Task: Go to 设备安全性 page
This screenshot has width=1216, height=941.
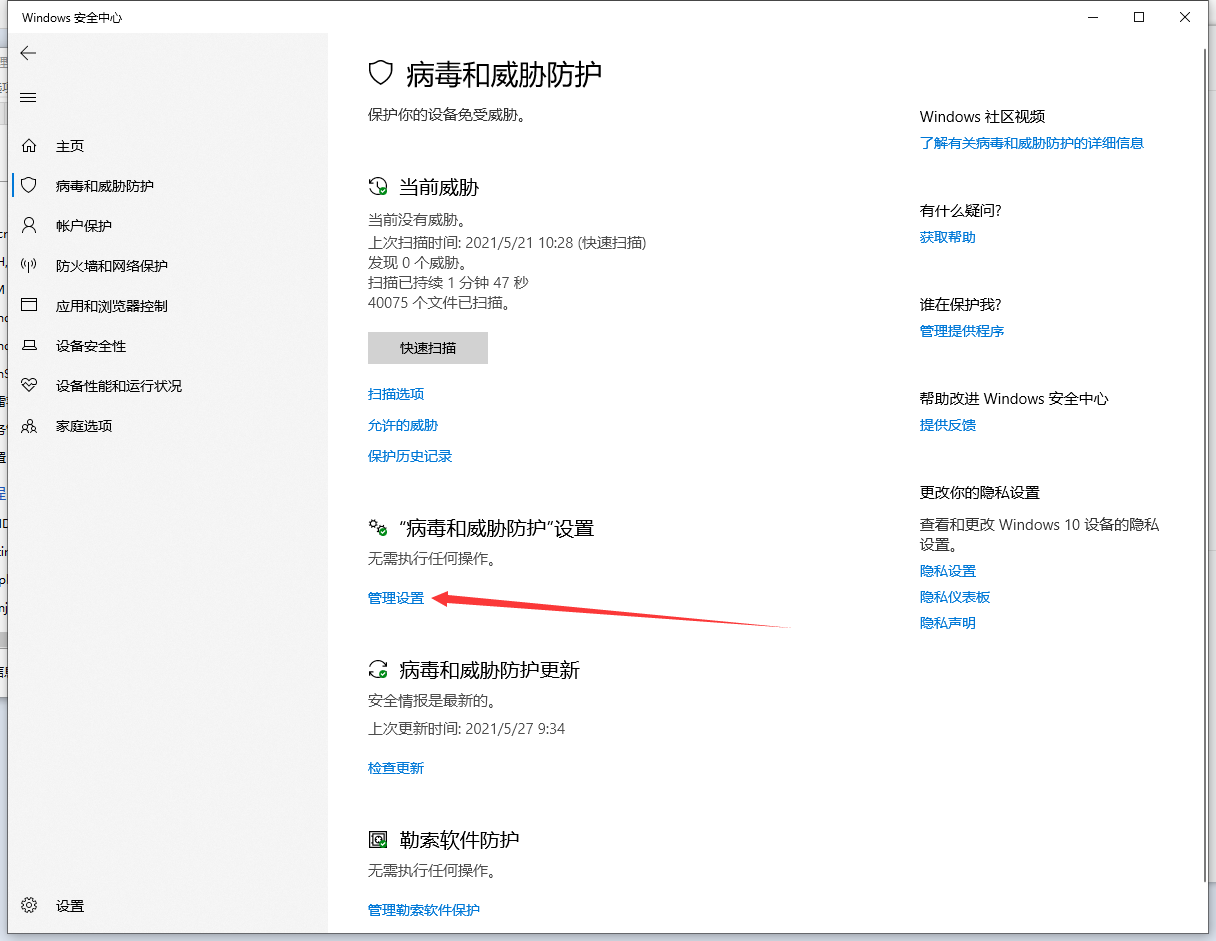Action: (x=91, y=346)
